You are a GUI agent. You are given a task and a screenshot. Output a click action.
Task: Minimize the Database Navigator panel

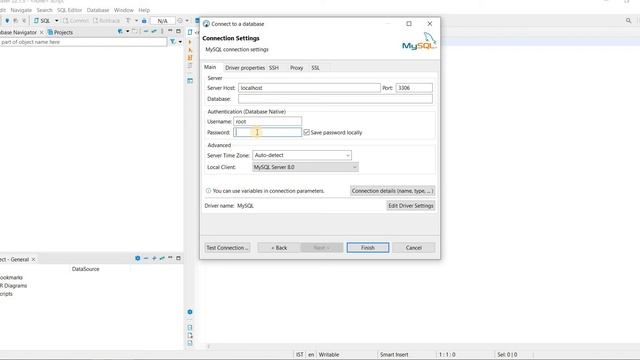pos(170,31)
